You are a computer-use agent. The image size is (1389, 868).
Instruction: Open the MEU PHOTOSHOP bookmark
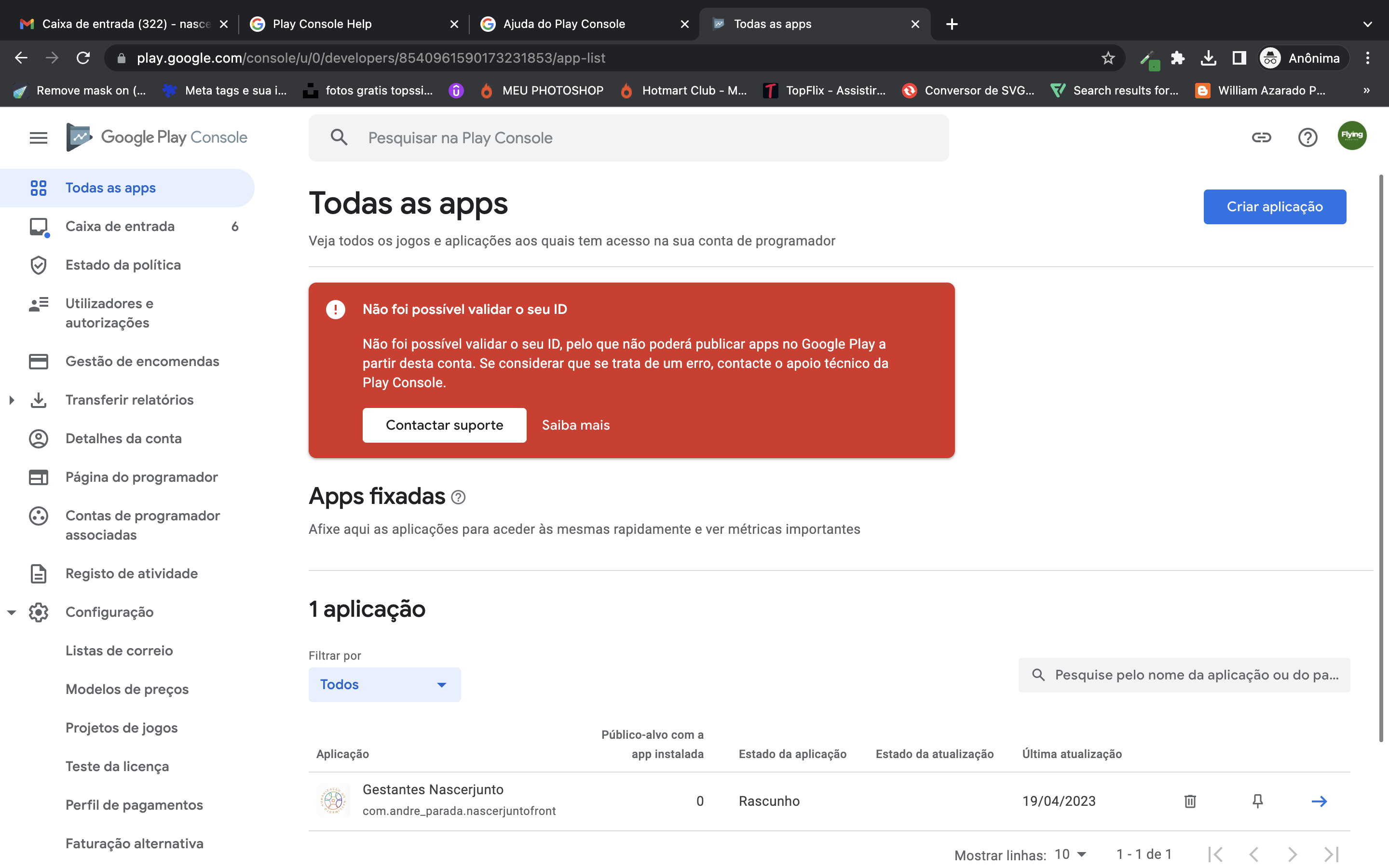click(543, 90)
